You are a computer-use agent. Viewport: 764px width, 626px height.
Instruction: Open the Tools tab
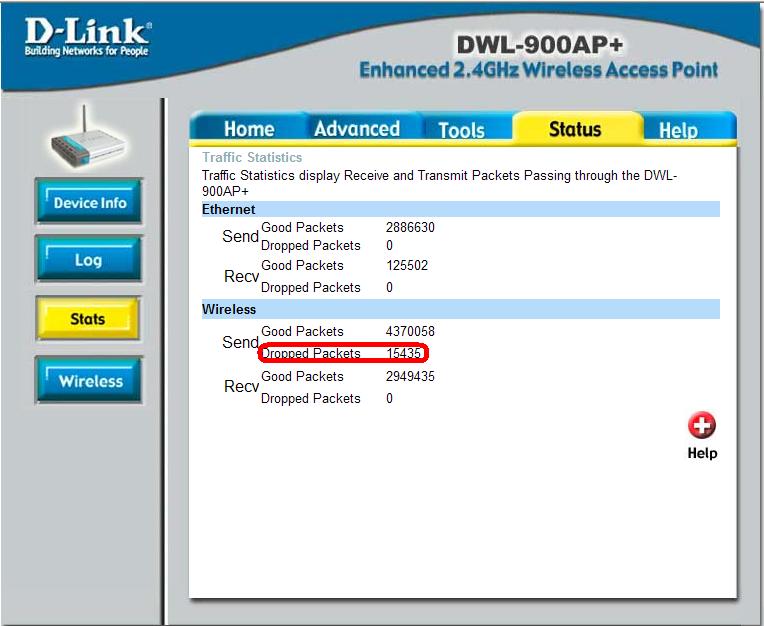461,130
